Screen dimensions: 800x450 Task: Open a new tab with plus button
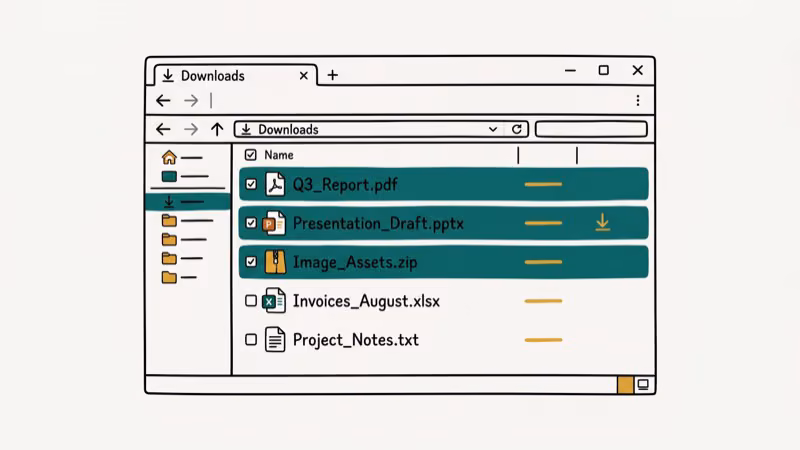pos(333,76)
